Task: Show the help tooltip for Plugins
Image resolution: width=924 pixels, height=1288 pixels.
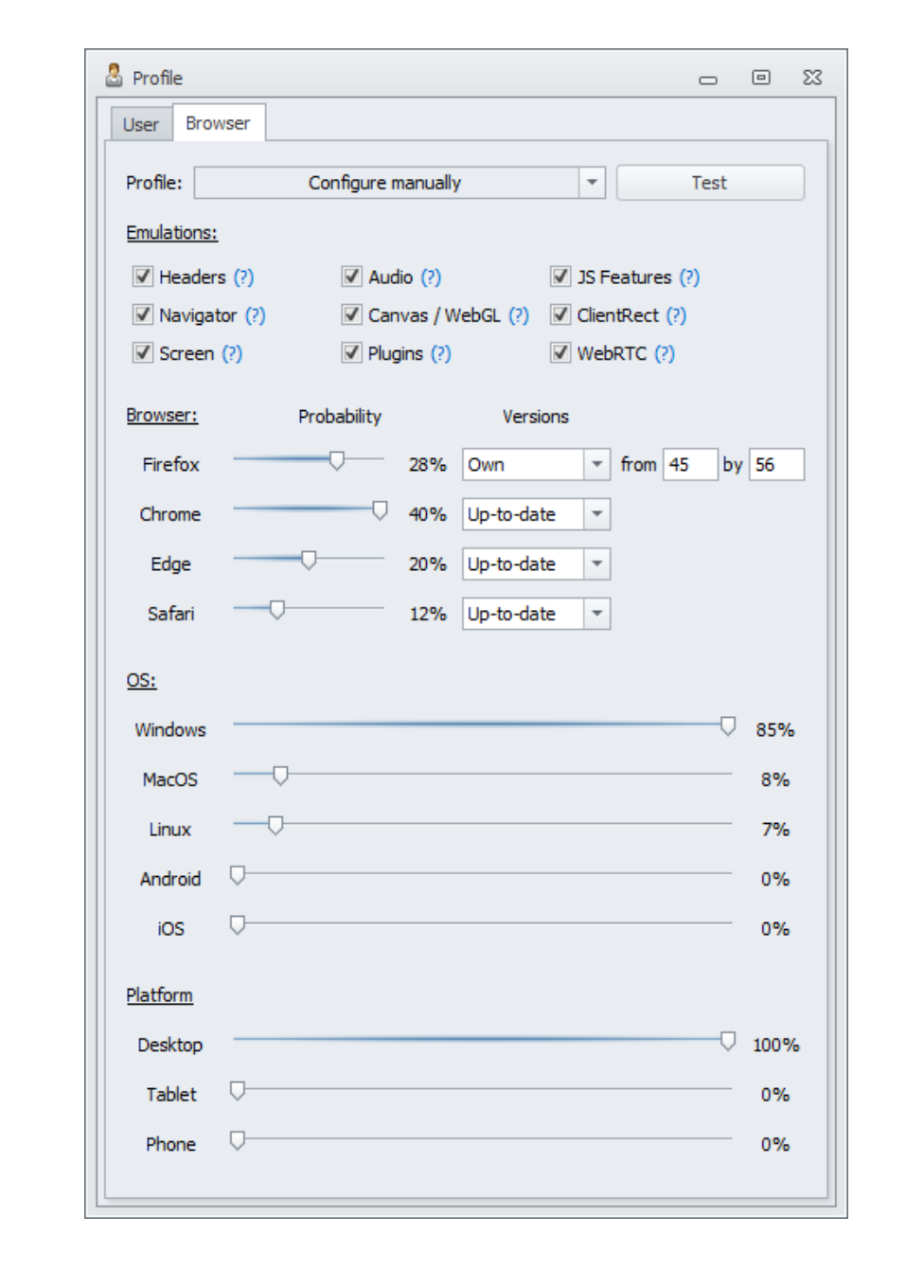Action: click(440, 353)
